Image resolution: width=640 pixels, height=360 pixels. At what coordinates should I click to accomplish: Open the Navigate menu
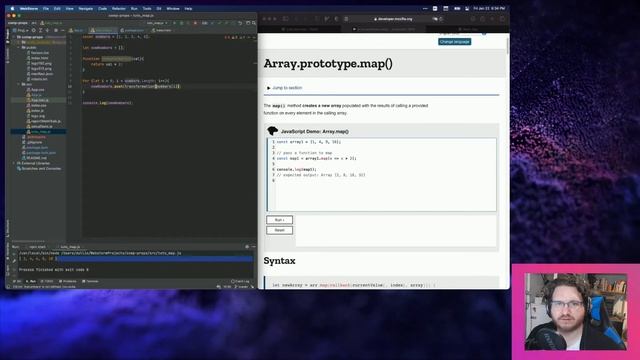pyautogui.click(x=86, y=8)
